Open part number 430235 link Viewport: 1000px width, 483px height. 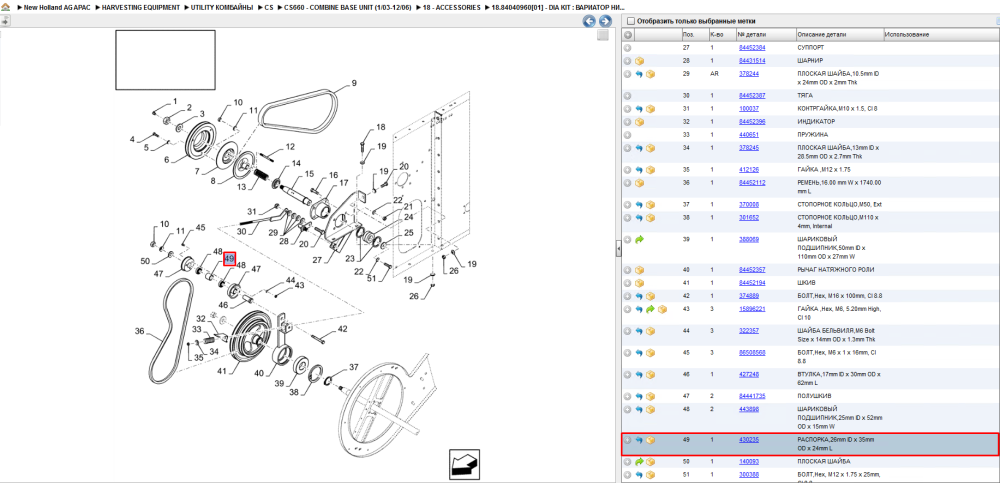[x=749, y=440]
